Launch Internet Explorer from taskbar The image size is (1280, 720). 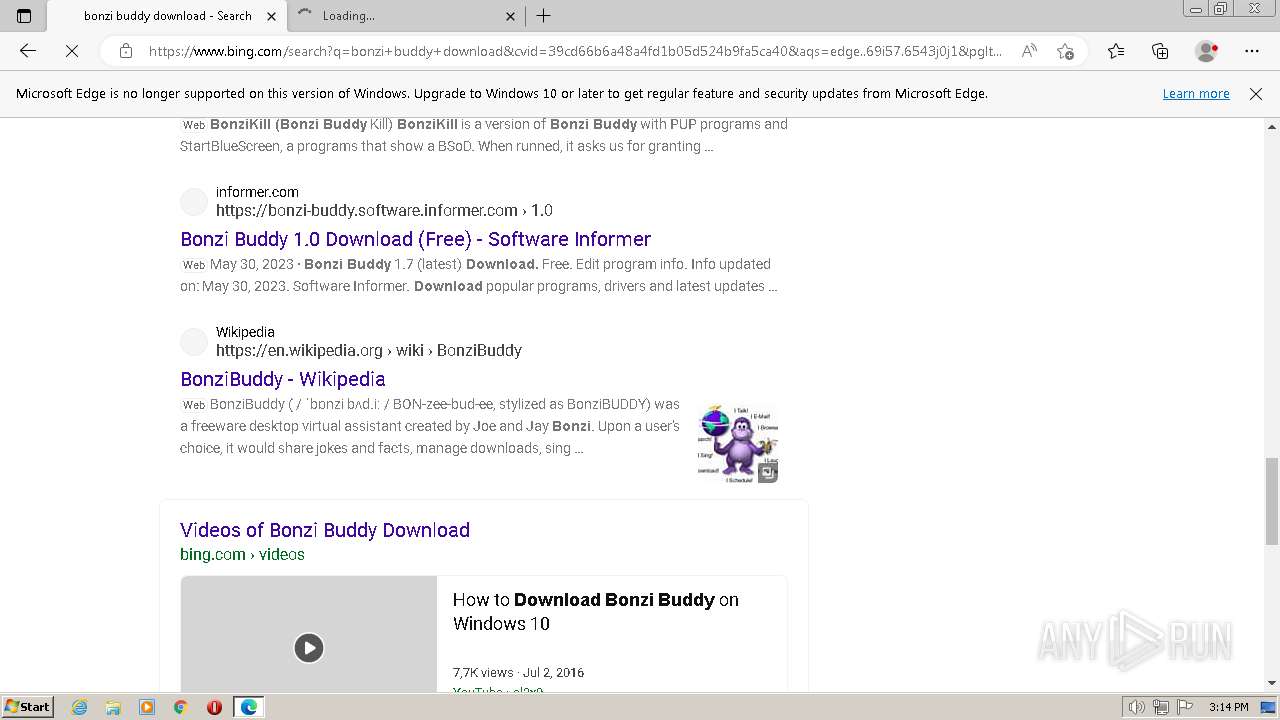coord(80,707)
